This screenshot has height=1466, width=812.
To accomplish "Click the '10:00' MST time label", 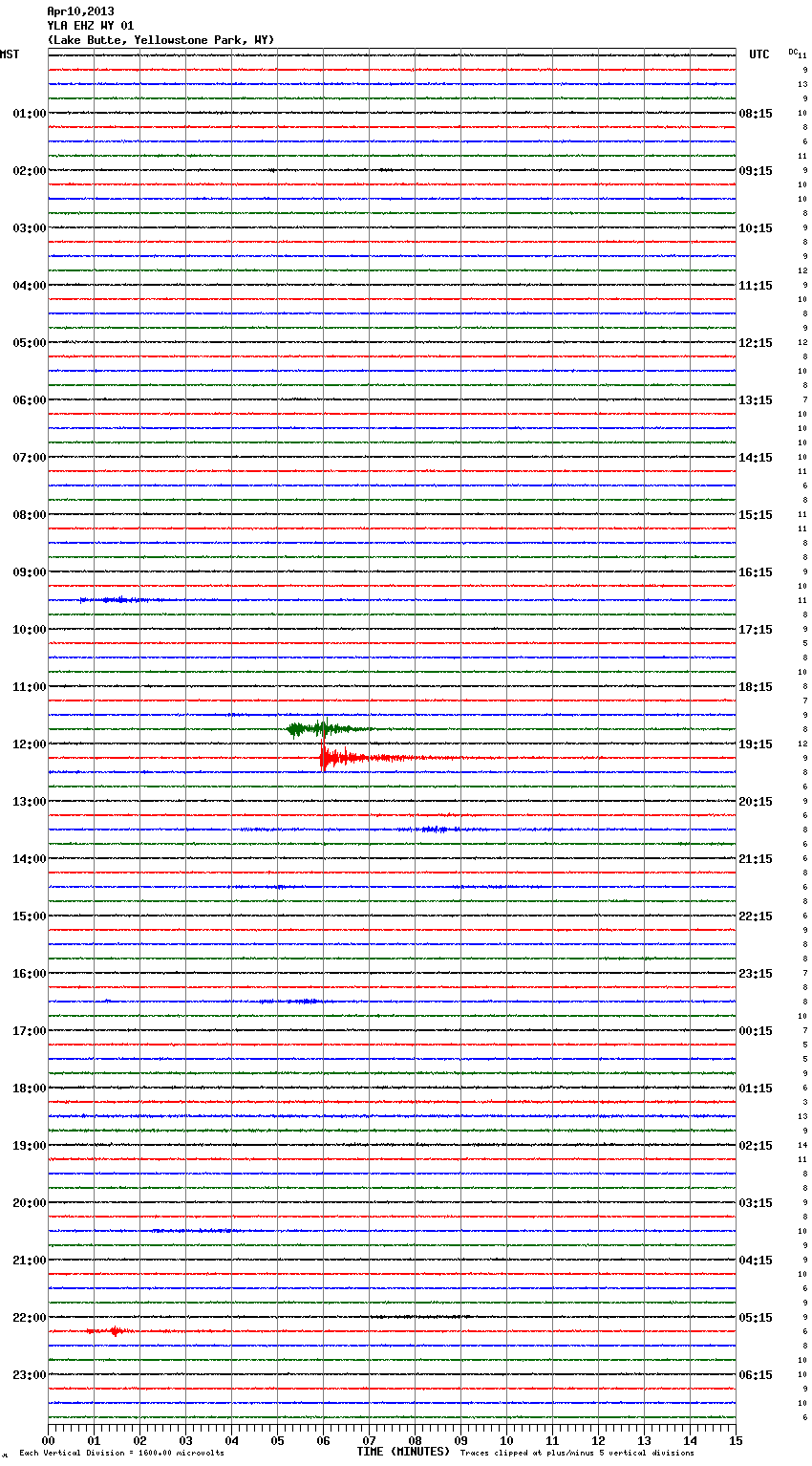I will click(30, 630).
